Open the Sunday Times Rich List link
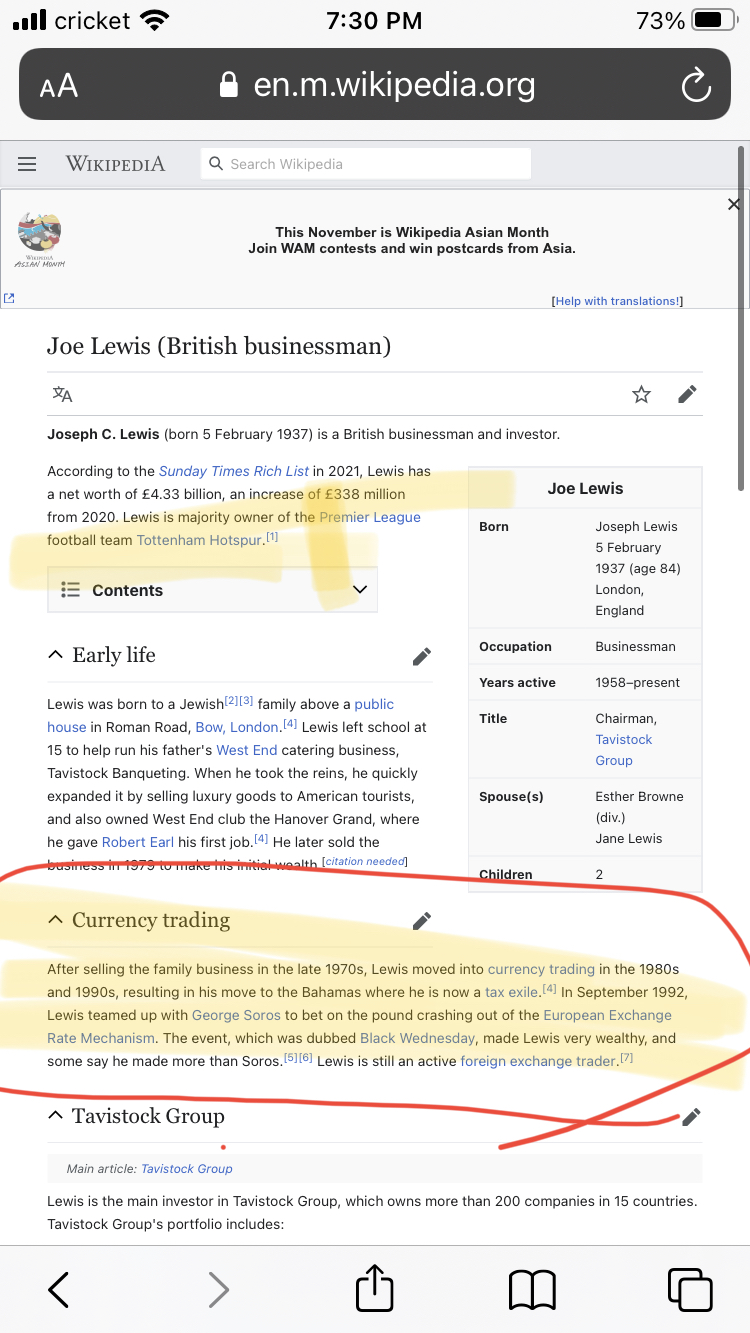The image size is (750, 1333). pos(234,471)
